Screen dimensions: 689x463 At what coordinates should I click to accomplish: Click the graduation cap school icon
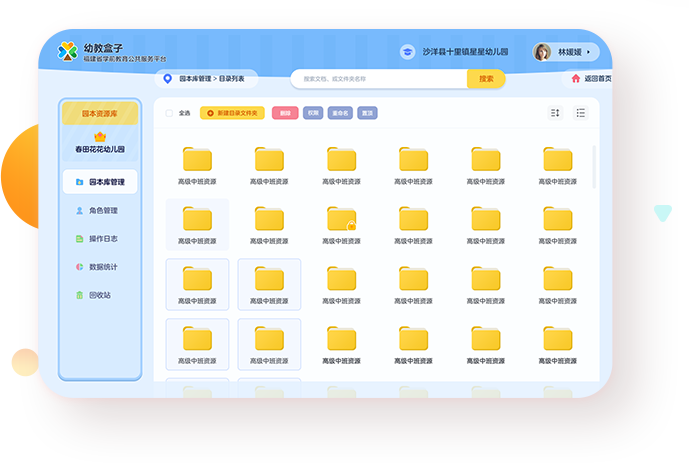pyautogui.click(x=407, y=52)
